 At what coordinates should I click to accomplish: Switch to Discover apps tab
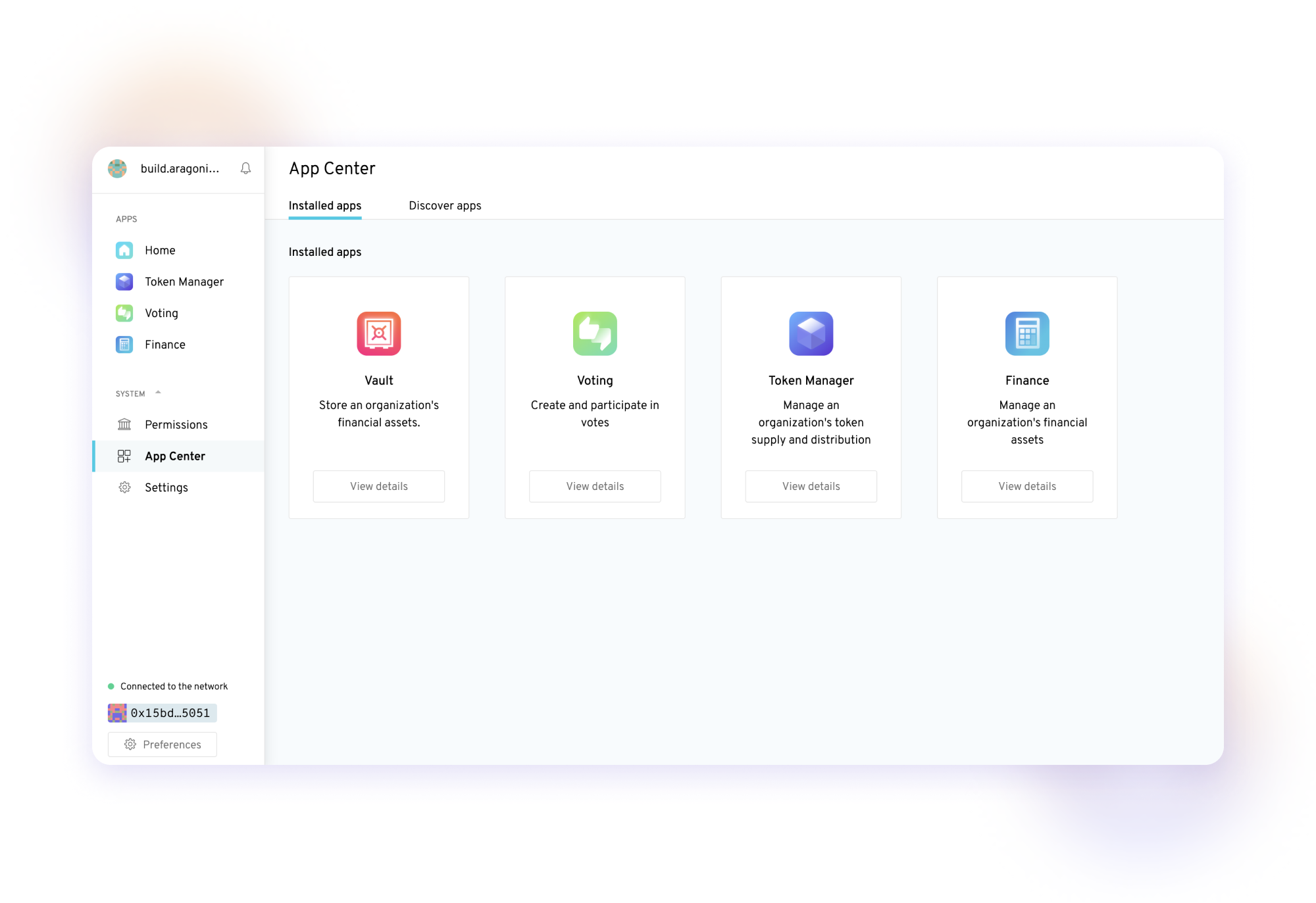click(445, 206)
